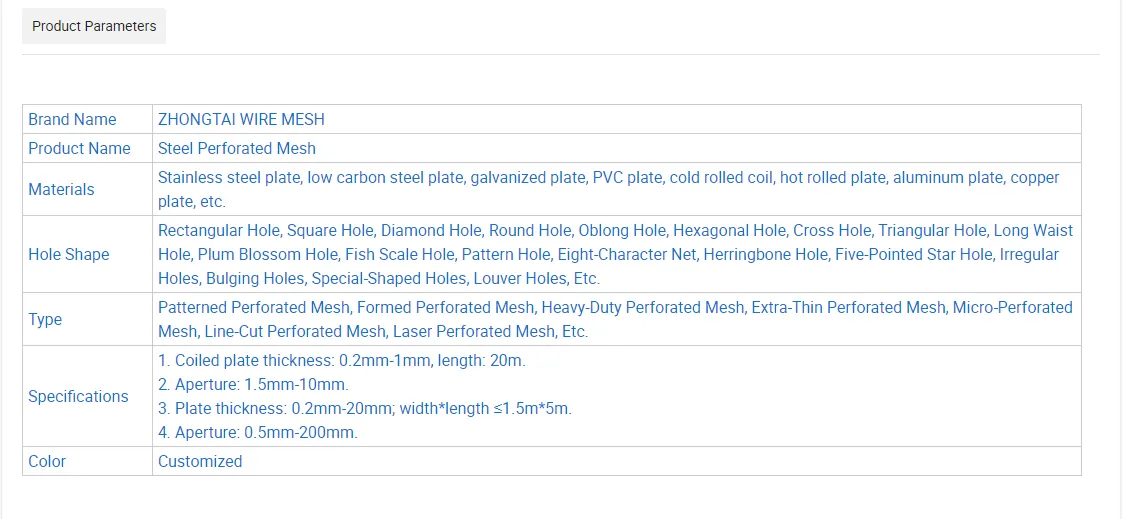Viewport: 1123px width, 519px height.
Task: Click the Brand Name label cell
Action: 72,119
